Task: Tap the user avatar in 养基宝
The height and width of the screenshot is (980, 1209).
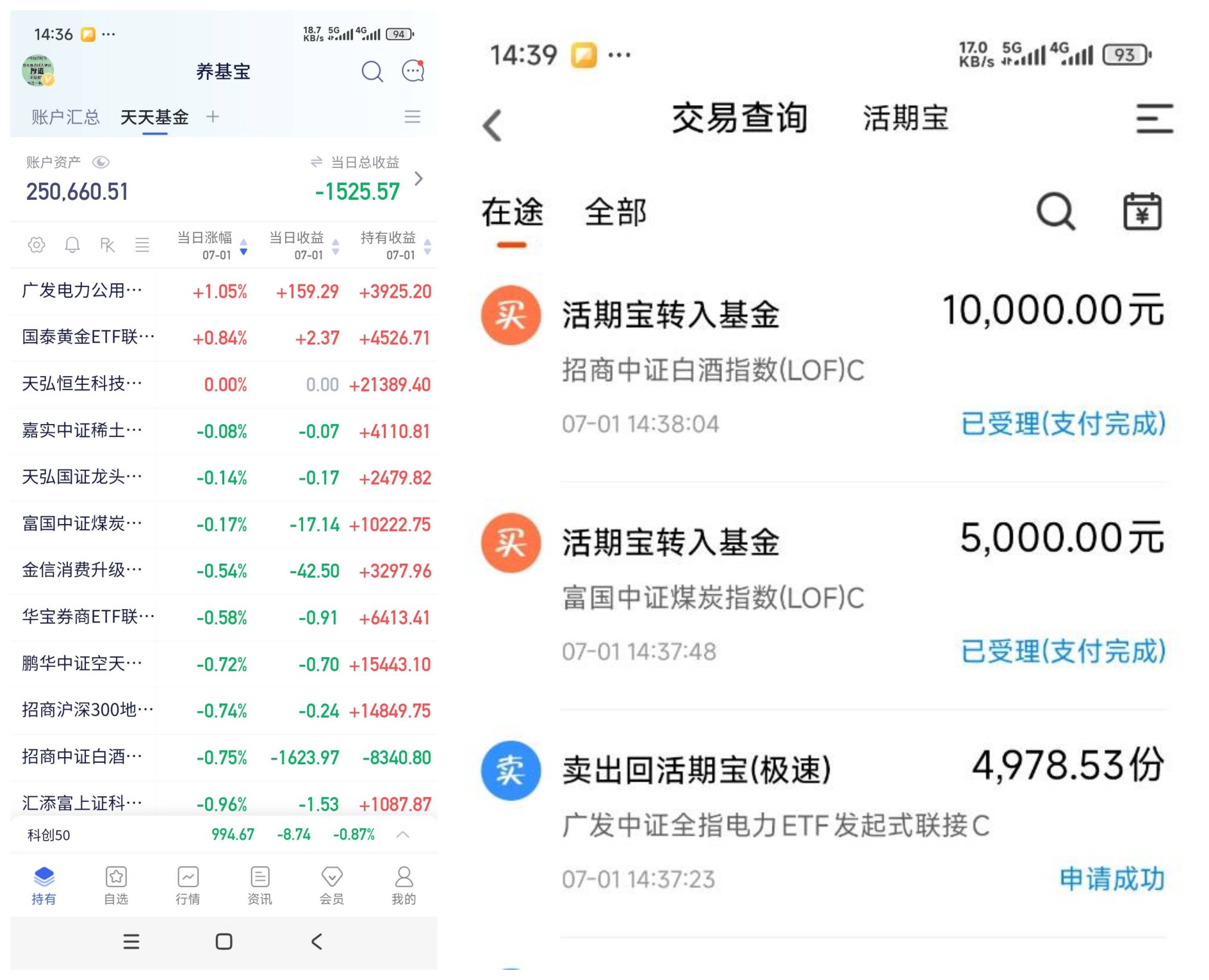Action: 38,70
